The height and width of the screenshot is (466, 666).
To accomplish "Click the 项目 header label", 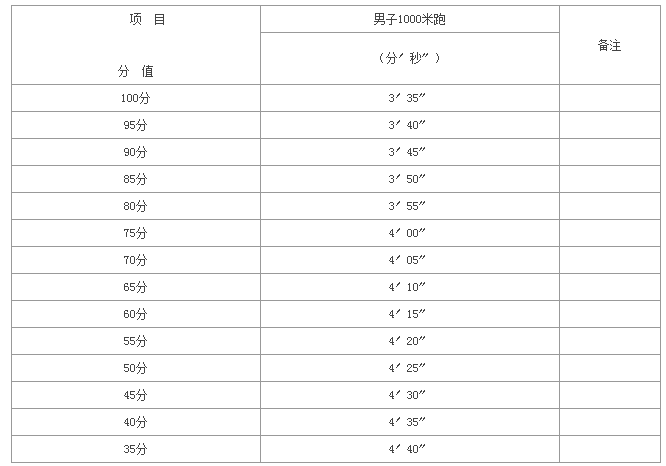I will click(147, 19).
